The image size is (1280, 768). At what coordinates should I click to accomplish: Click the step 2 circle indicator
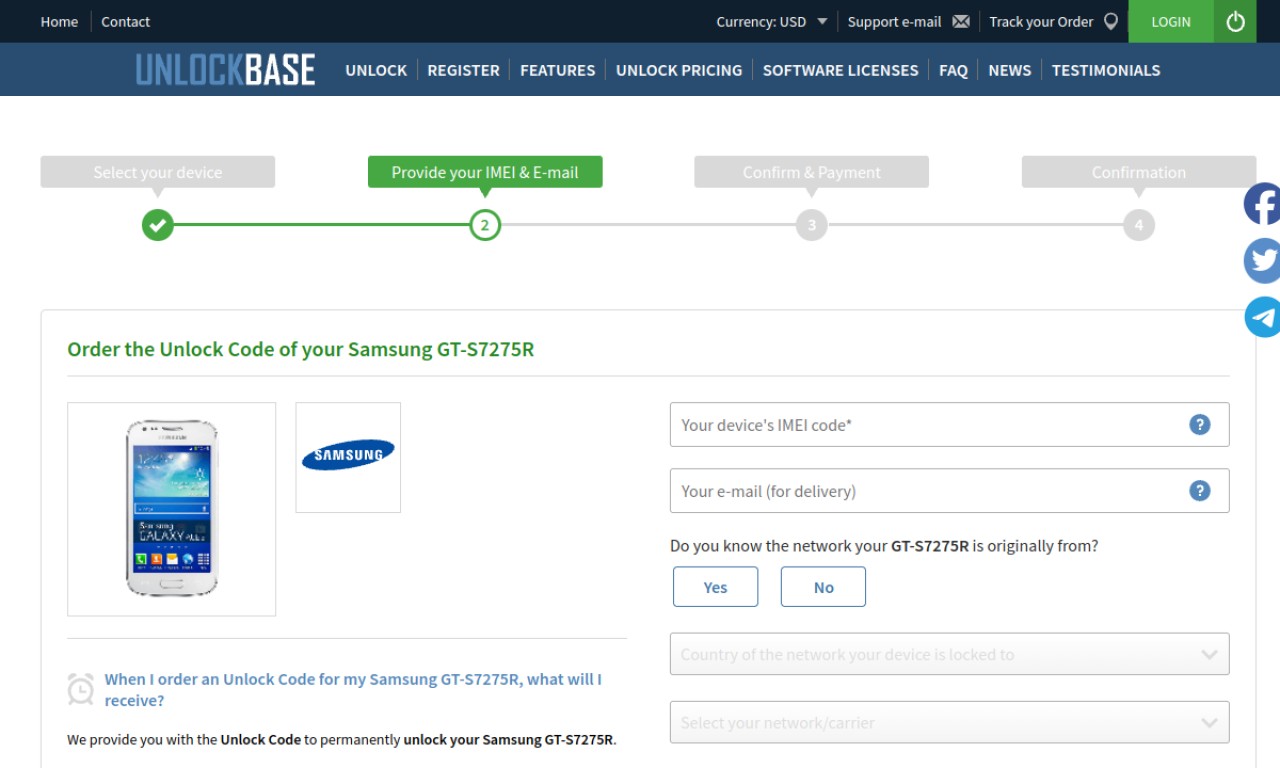tap(485, 225)
